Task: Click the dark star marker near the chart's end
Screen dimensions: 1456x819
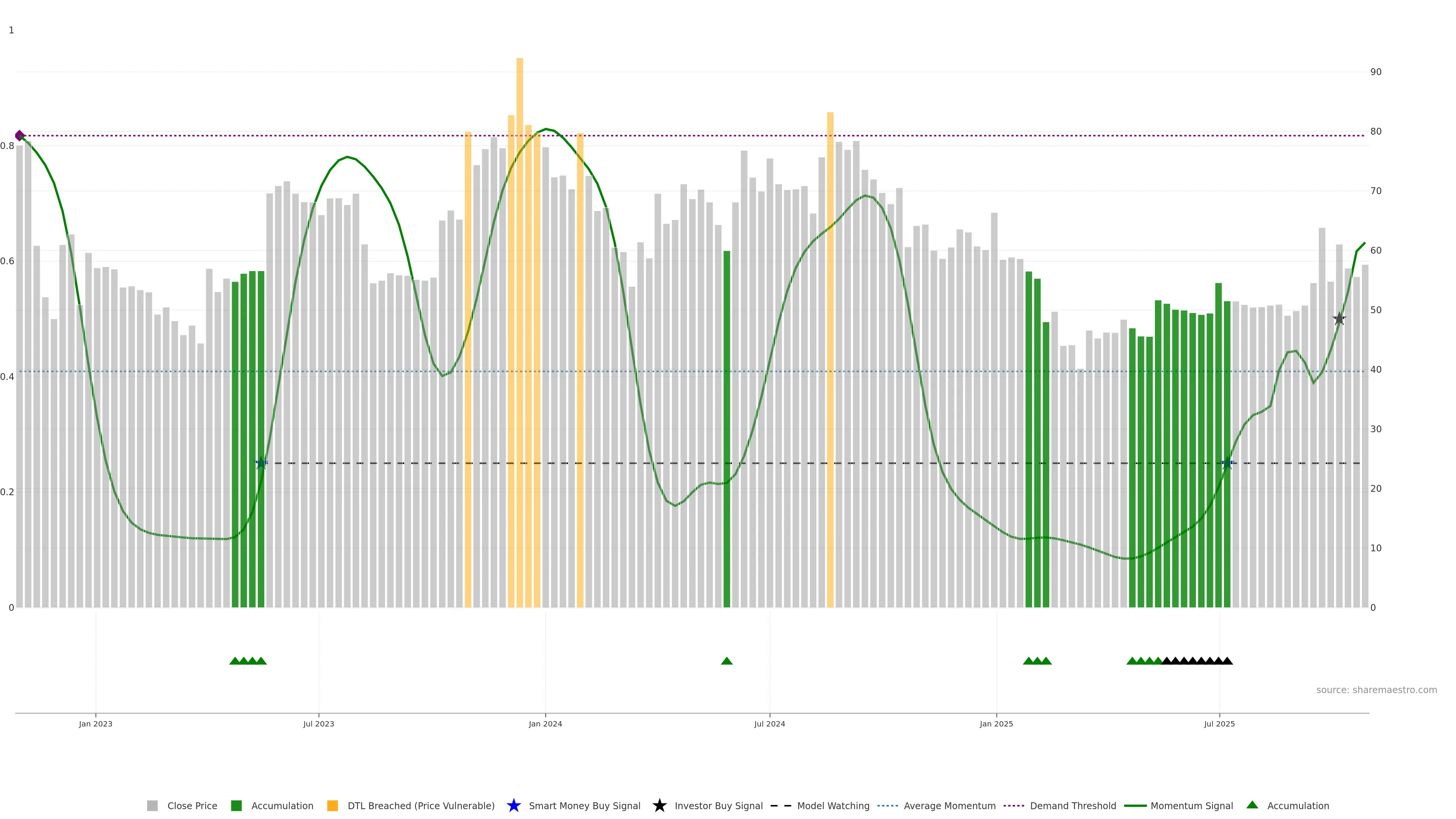Action: [1339, 319]
